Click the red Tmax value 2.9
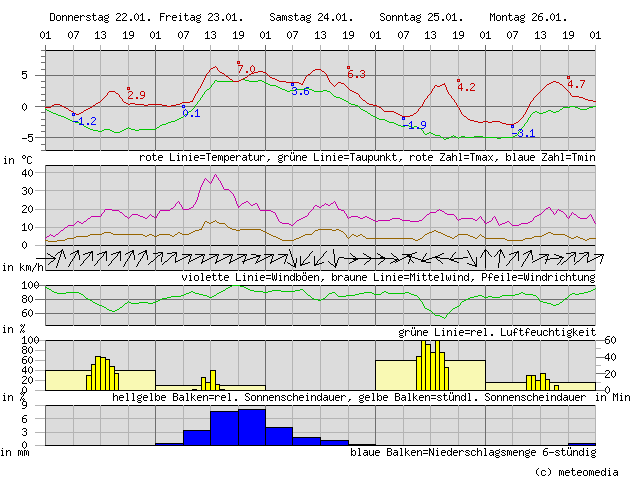631x480 pixels. (136, 95)
